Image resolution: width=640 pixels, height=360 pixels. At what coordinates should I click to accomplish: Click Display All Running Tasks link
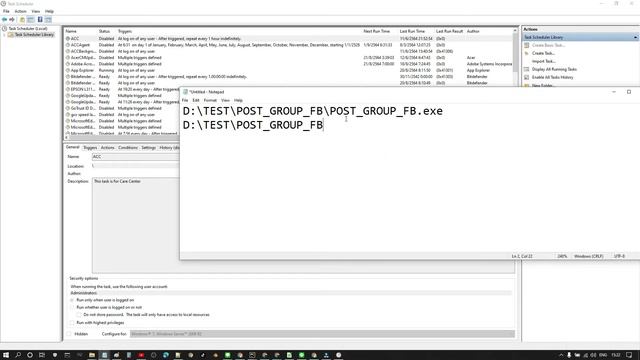tap(554, 69)
